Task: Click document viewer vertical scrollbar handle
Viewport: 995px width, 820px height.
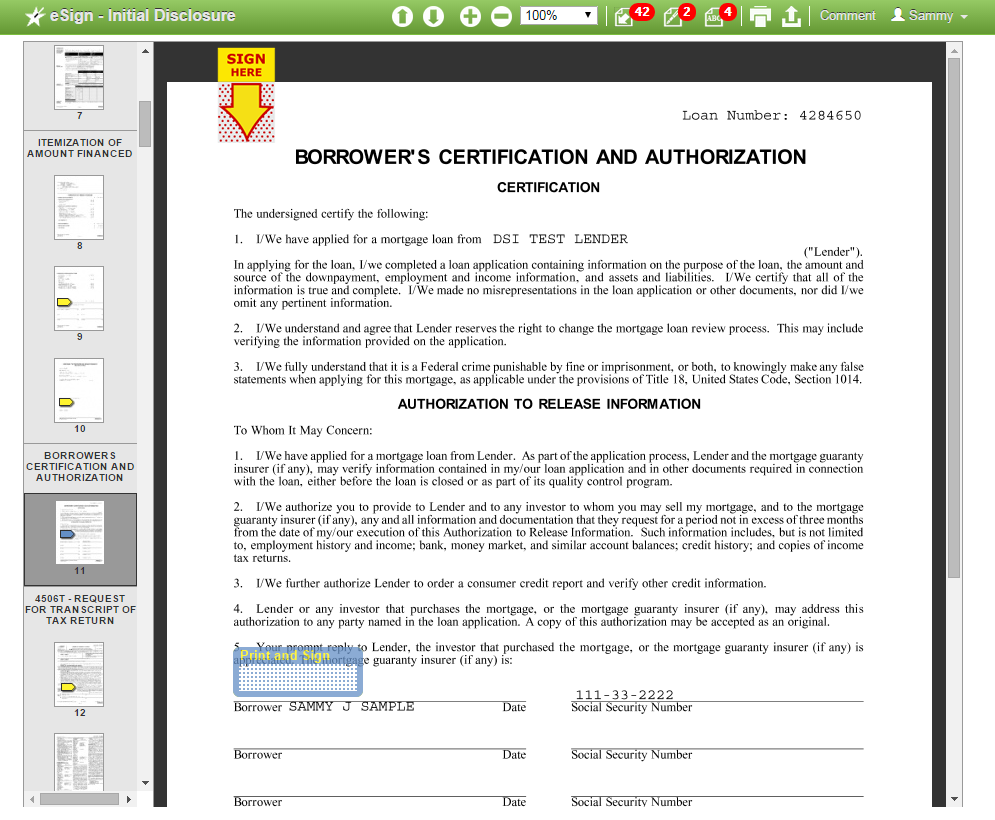Action: 954,318
